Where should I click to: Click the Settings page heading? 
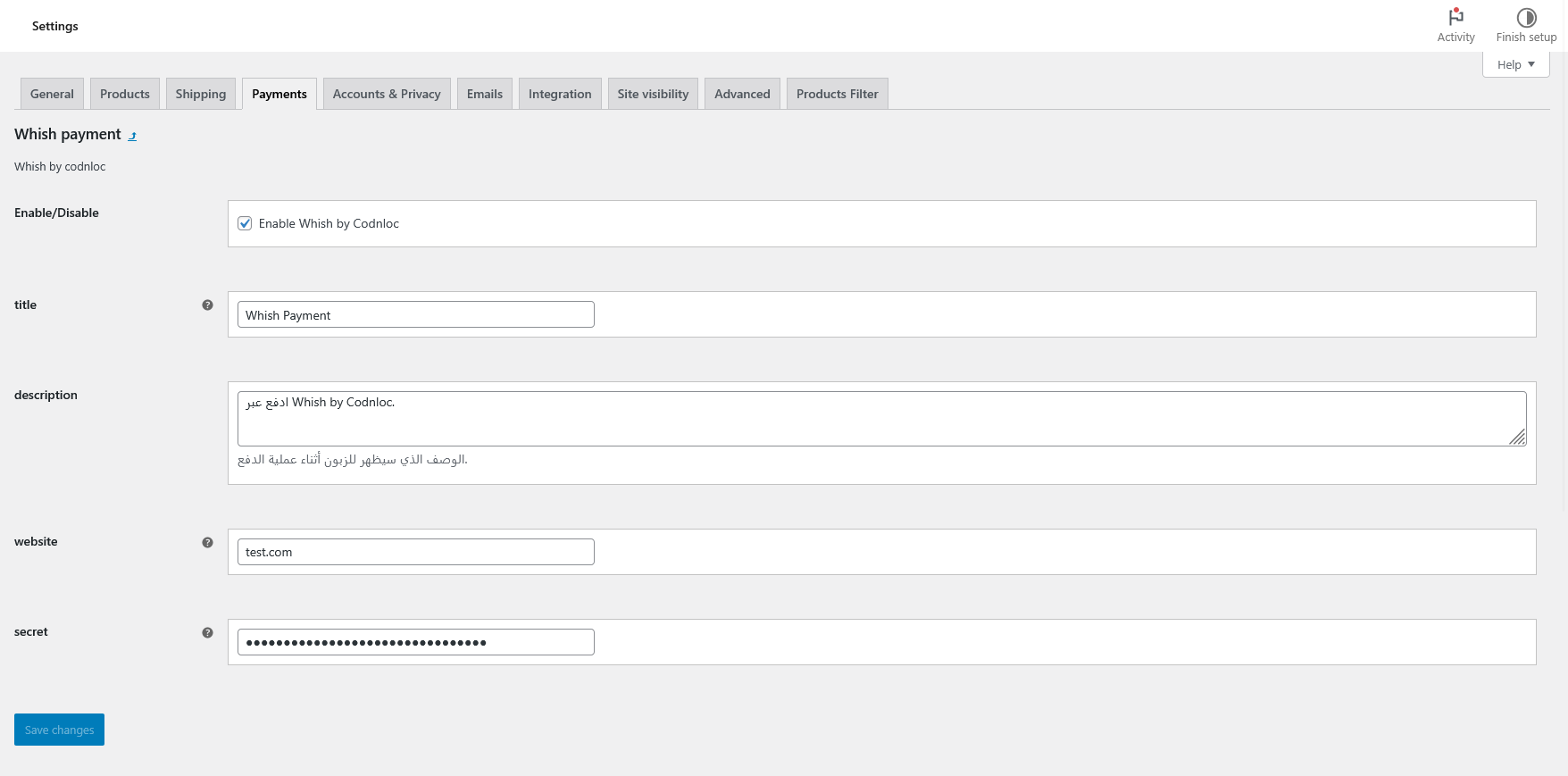[55, 26]
